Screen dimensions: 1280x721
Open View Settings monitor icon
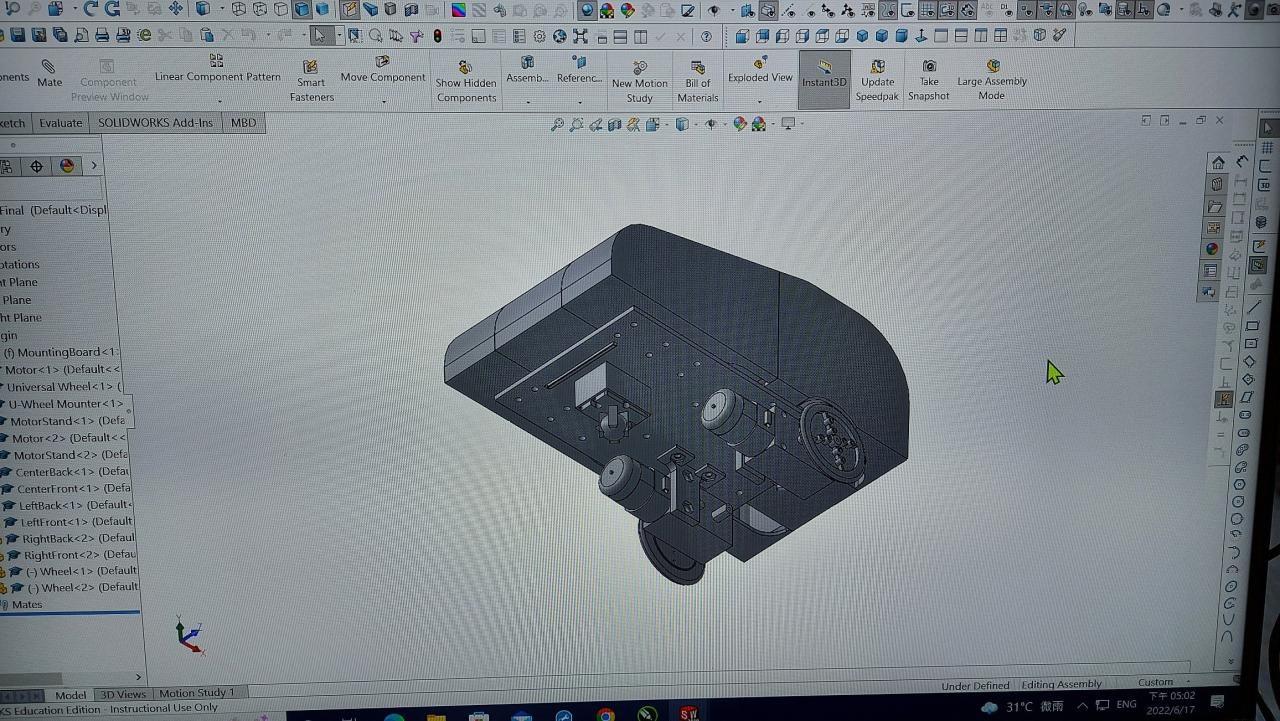pyautogui.click(x=789, y=125)
